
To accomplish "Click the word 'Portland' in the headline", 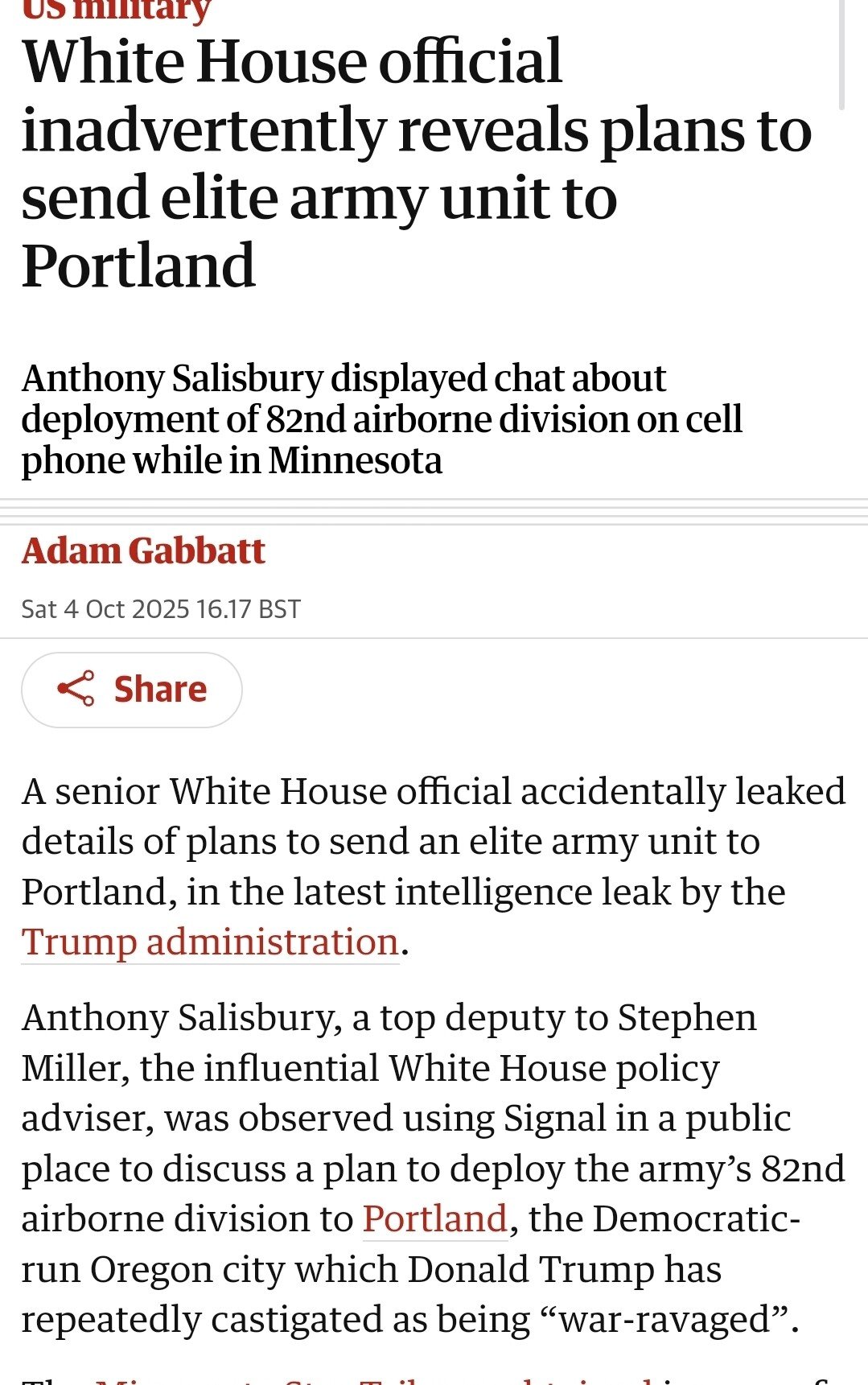I will tap(138, 266).
